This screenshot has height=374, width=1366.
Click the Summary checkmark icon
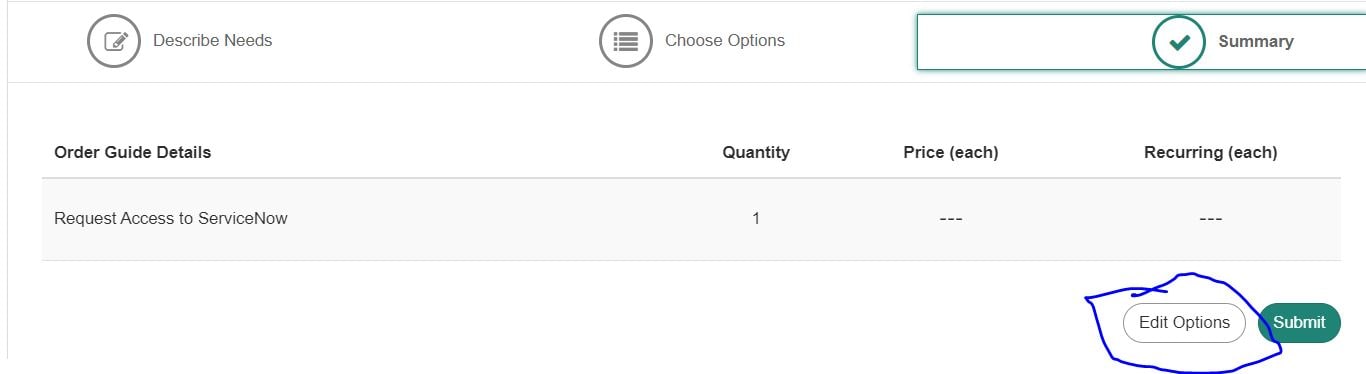(1179, 42)
